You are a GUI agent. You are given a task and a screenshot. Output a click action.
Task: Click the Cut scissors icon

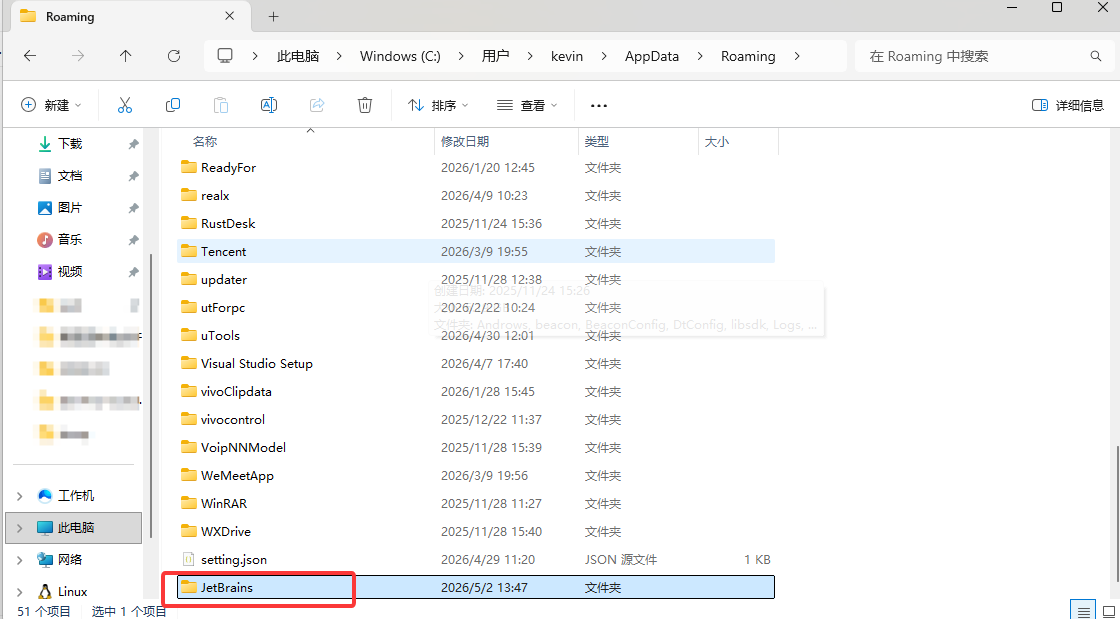pos(125,106)
